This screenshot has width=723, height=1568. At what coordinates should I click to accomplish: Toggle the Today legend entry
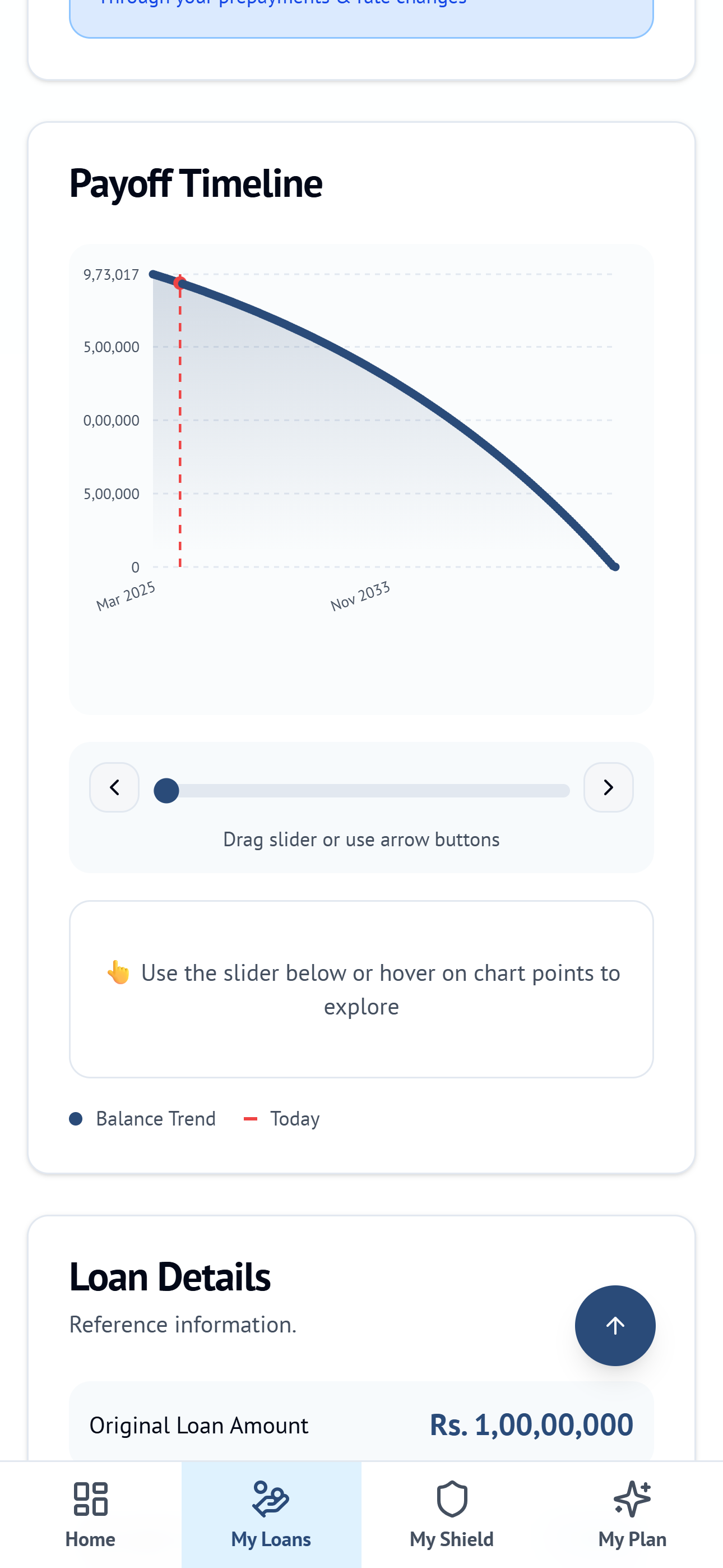[283, 1118]
